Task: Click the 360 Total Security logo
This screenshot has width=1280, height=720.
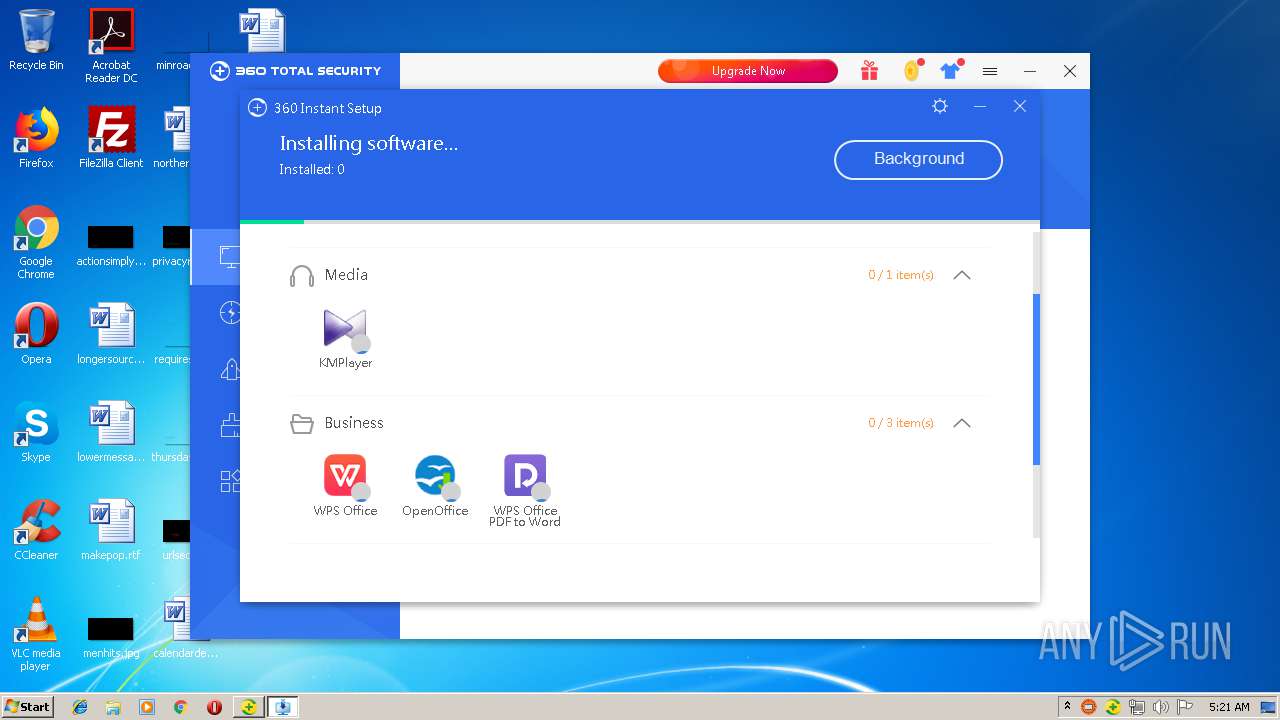Action: [295, 71]
